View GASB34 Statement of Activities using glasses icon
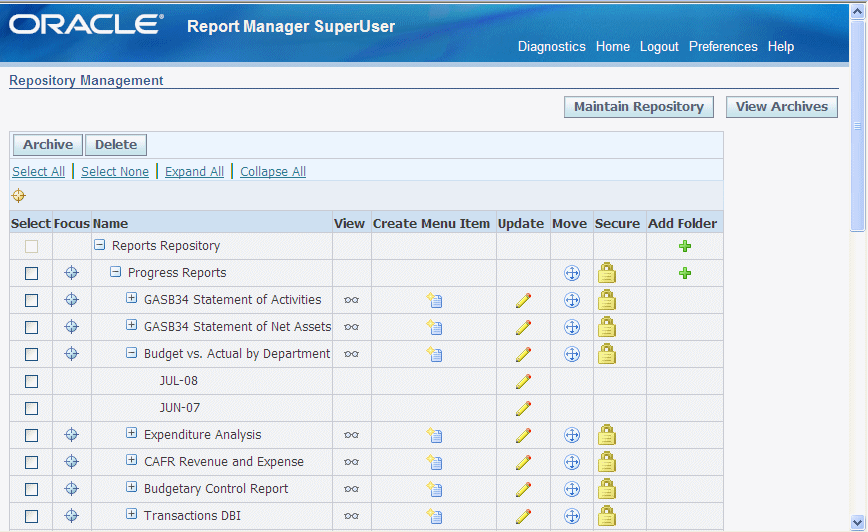The width and height of the screenshot is (868, 532). click(352, 300)
